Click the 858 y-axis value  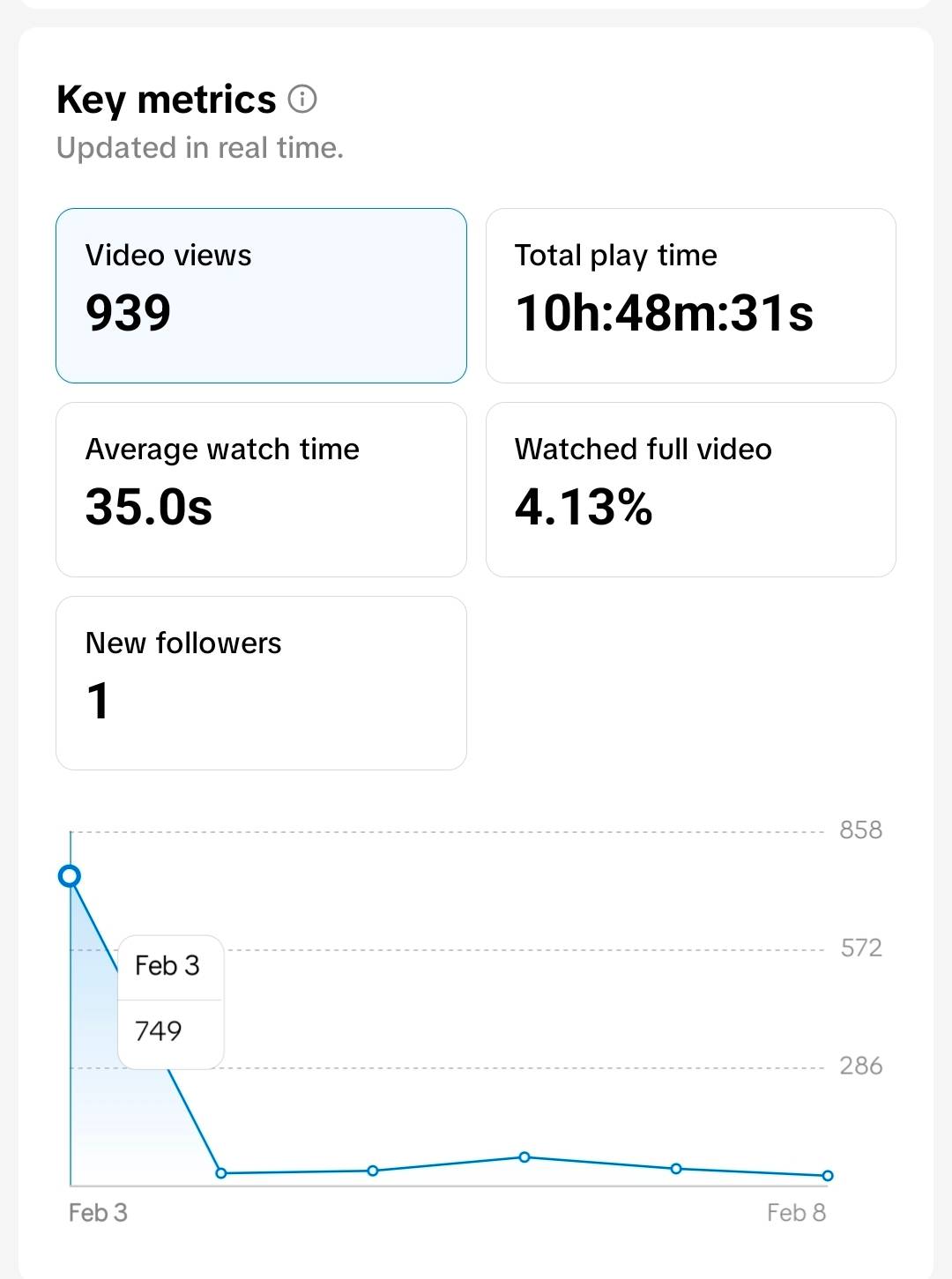tap(860, 830)
